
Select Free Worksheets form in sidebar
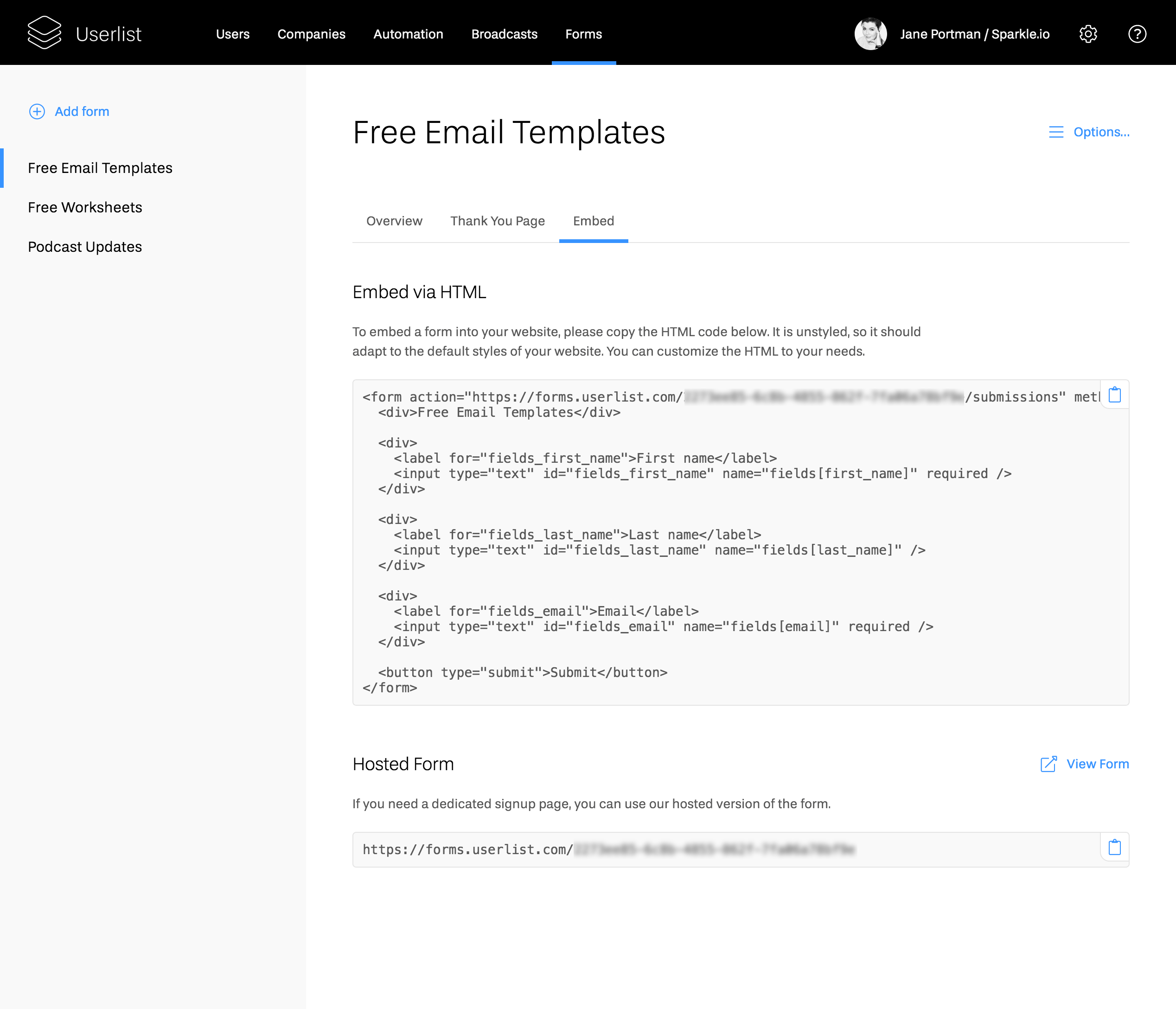pyautogui.click(x=85, y=207)
